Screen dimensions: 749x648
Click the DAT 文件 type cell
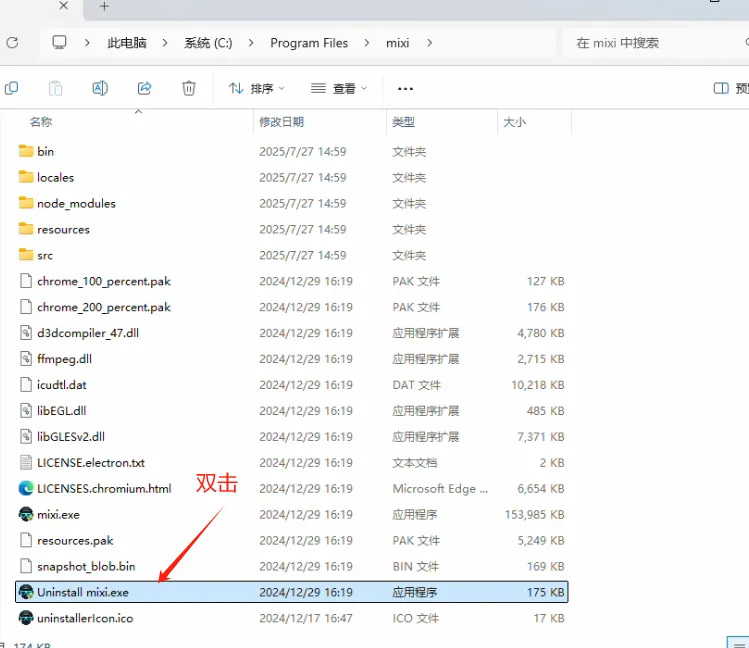click(416, 385)
